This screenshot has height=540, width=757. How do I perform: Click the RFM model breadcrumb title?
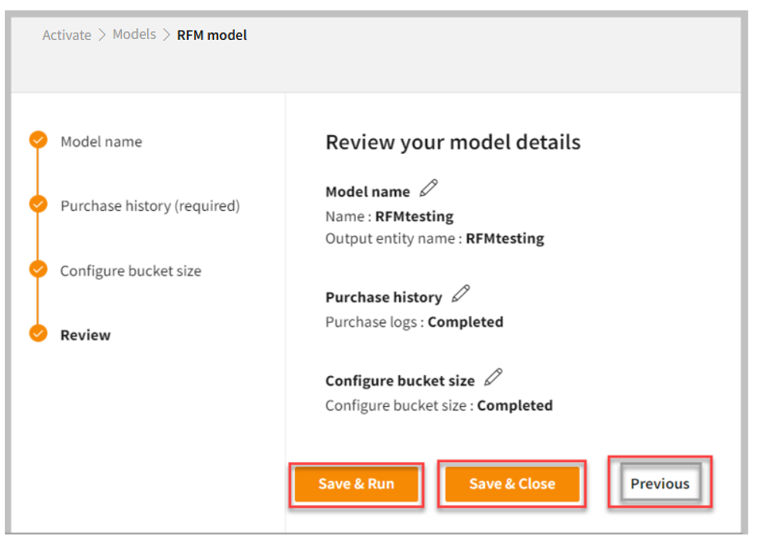[212, 35]
